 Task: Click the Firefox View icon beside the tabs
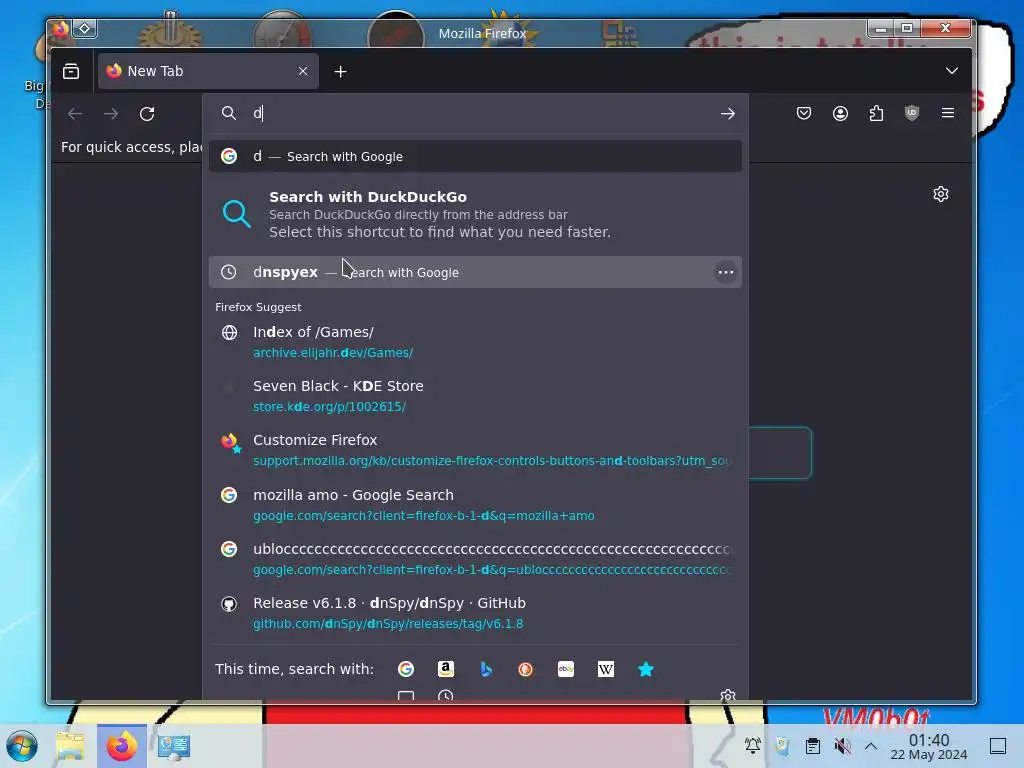click(71, 71)
